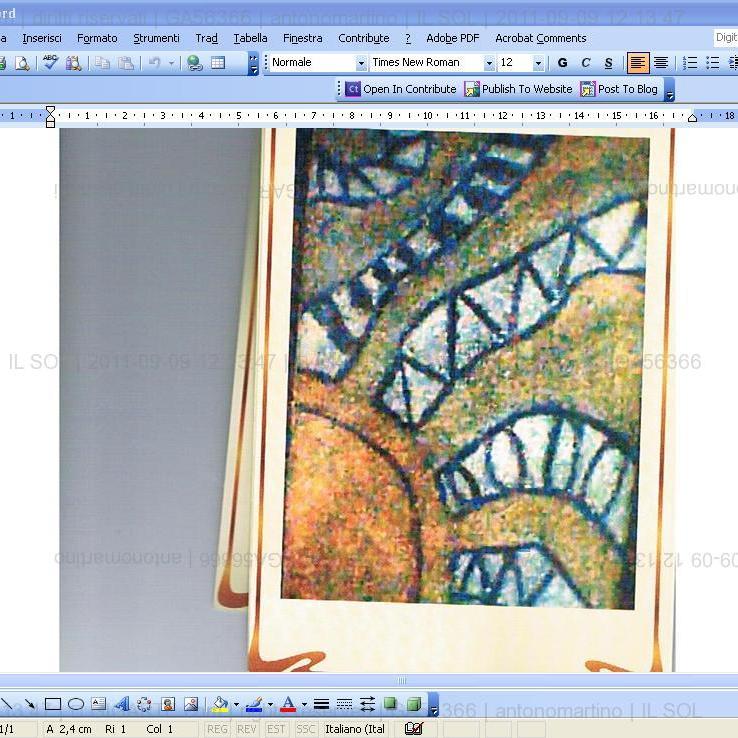Toggle Bold (G) formatting

click(x=562, y=63)
